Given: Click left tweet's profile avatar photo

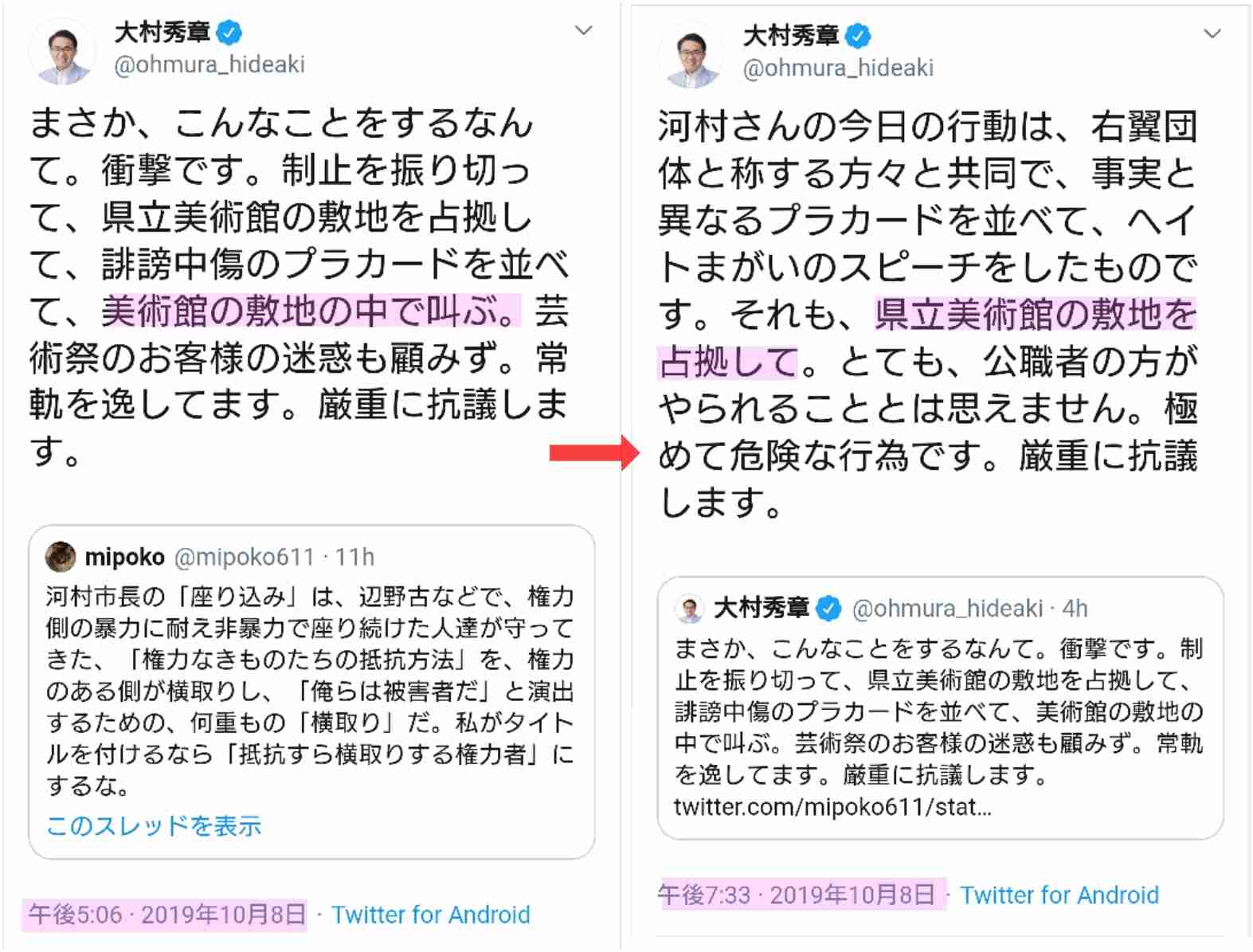Looking at the screenshot, I should coord(62,53).
